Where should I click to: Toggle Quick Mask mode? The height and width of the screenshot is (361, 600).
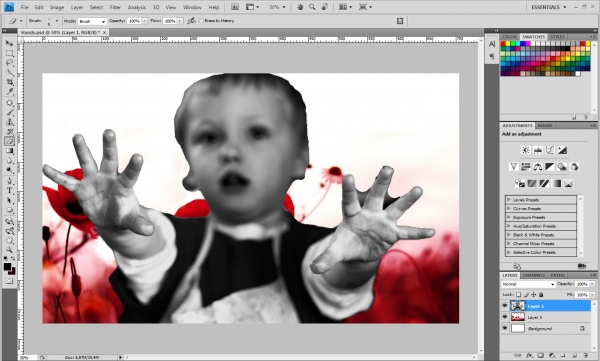(x=9, y=281)
